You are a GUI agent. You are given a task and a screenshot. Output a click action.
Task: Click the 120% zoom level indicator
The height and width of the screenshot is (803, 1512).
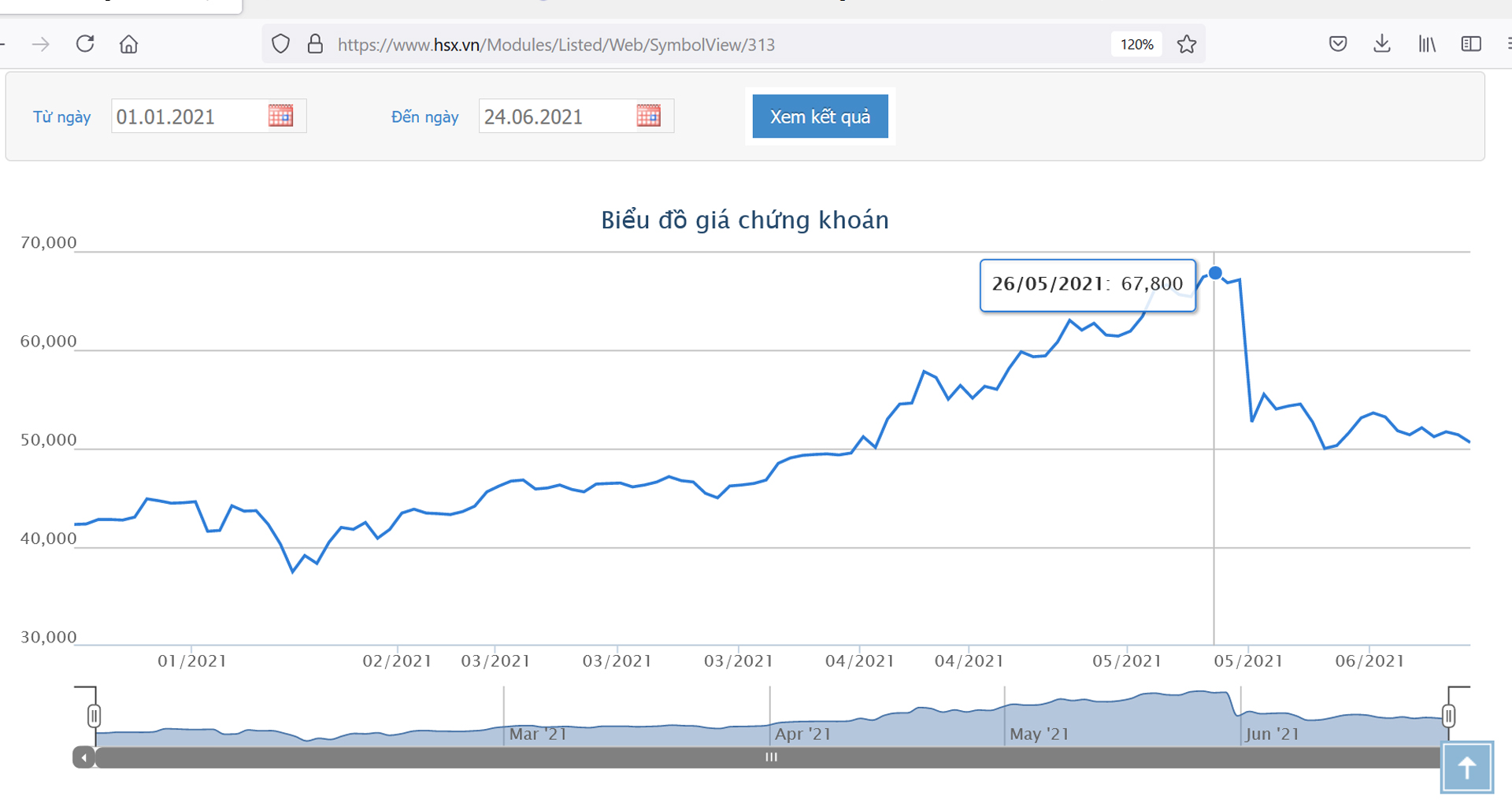pyautogui.click(x=1137, y=44)
